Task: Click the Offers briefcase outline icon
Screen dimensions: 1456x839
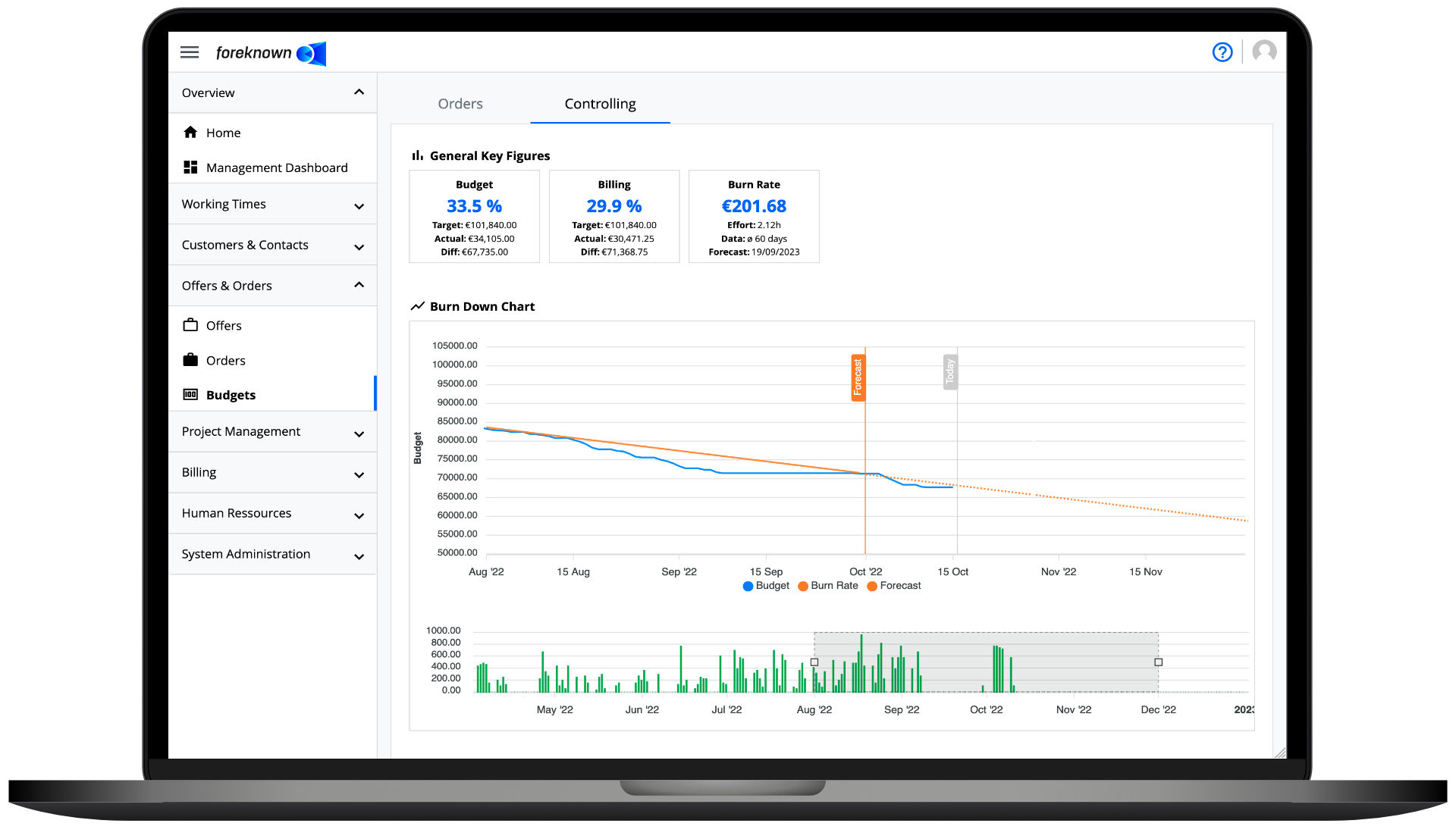Action: 190,325
